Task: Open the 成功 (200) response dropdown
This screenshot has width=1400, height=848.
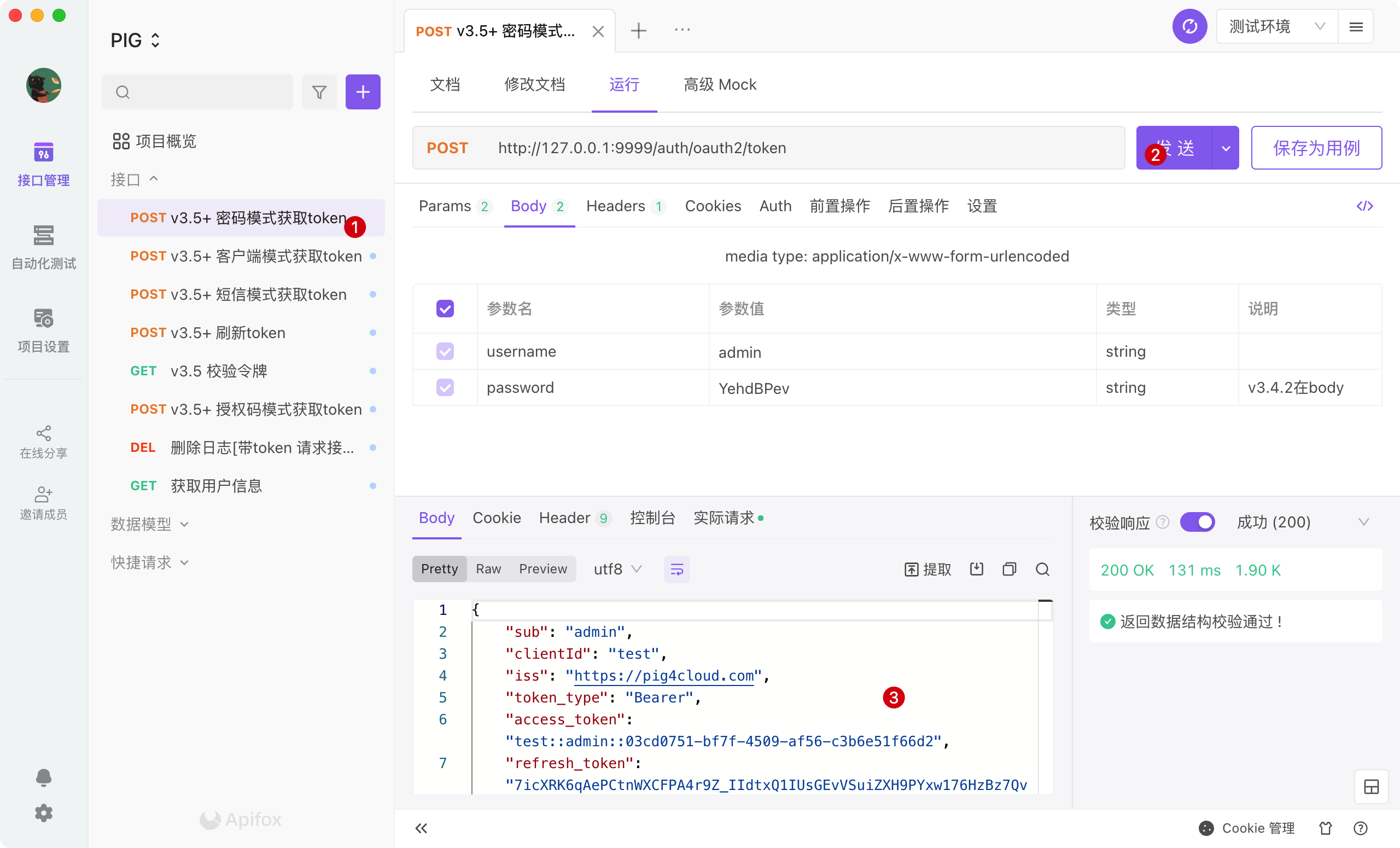Action: click(x=1302, y=522)
